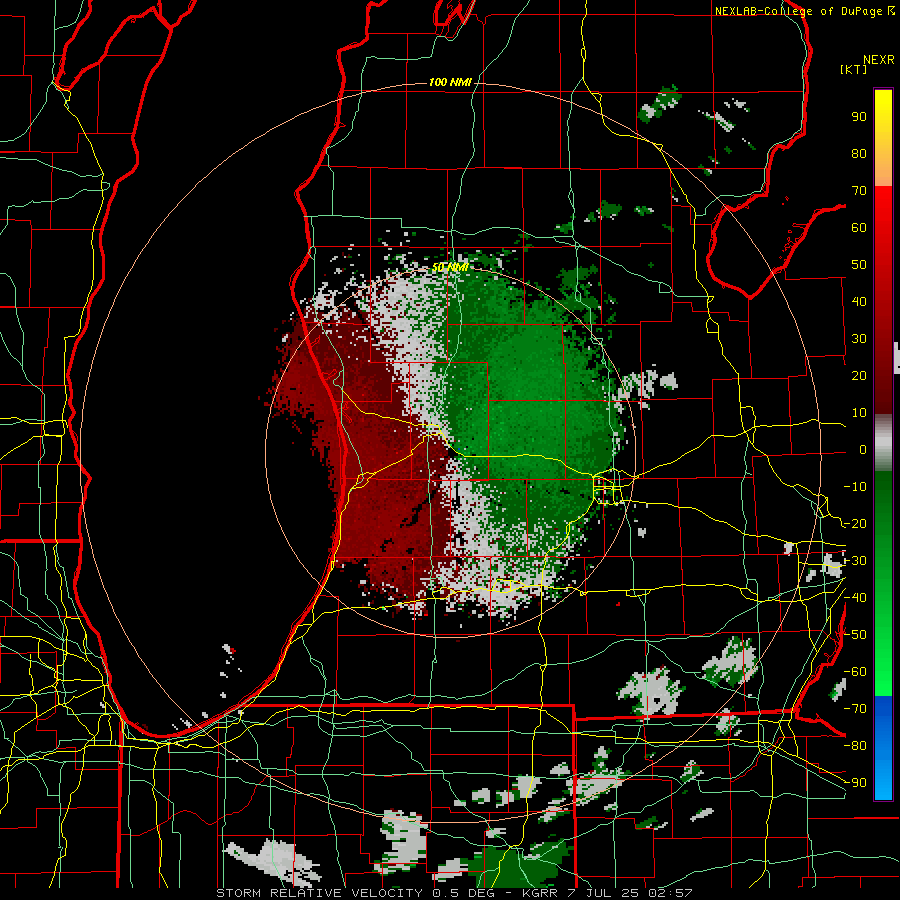Click the 30 label on the color scale
Screen dimensions: 900x900
859,339
